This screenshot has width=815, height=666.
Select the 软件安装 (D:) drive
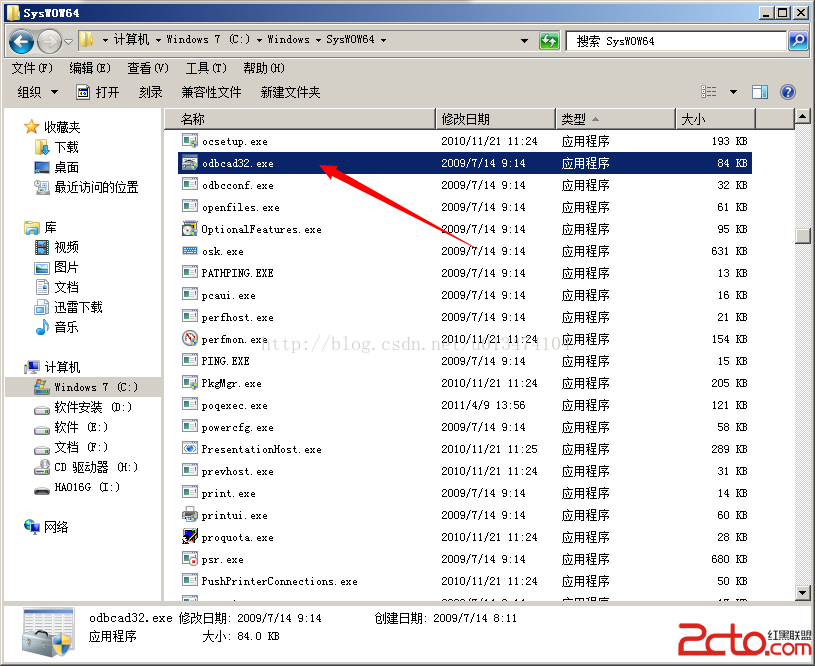[x=83, y=407]
